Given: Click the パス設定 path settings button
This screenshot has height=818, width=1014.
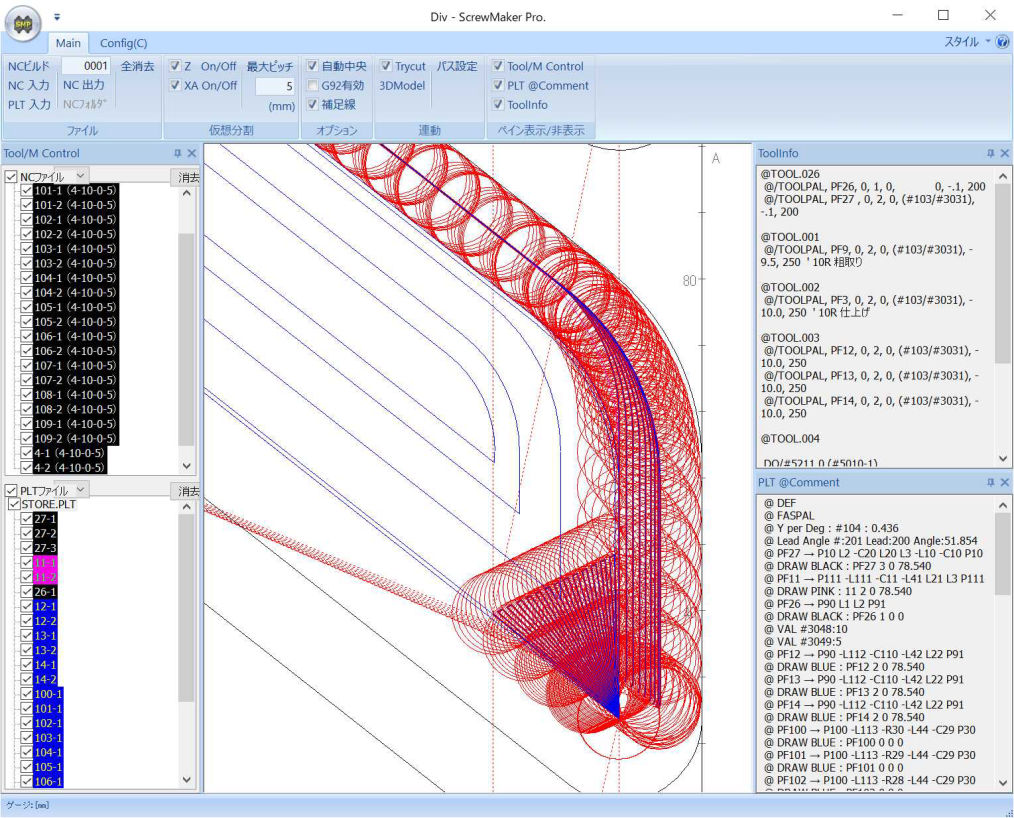Looking at the screenshot, I should [x=456, y=67].
